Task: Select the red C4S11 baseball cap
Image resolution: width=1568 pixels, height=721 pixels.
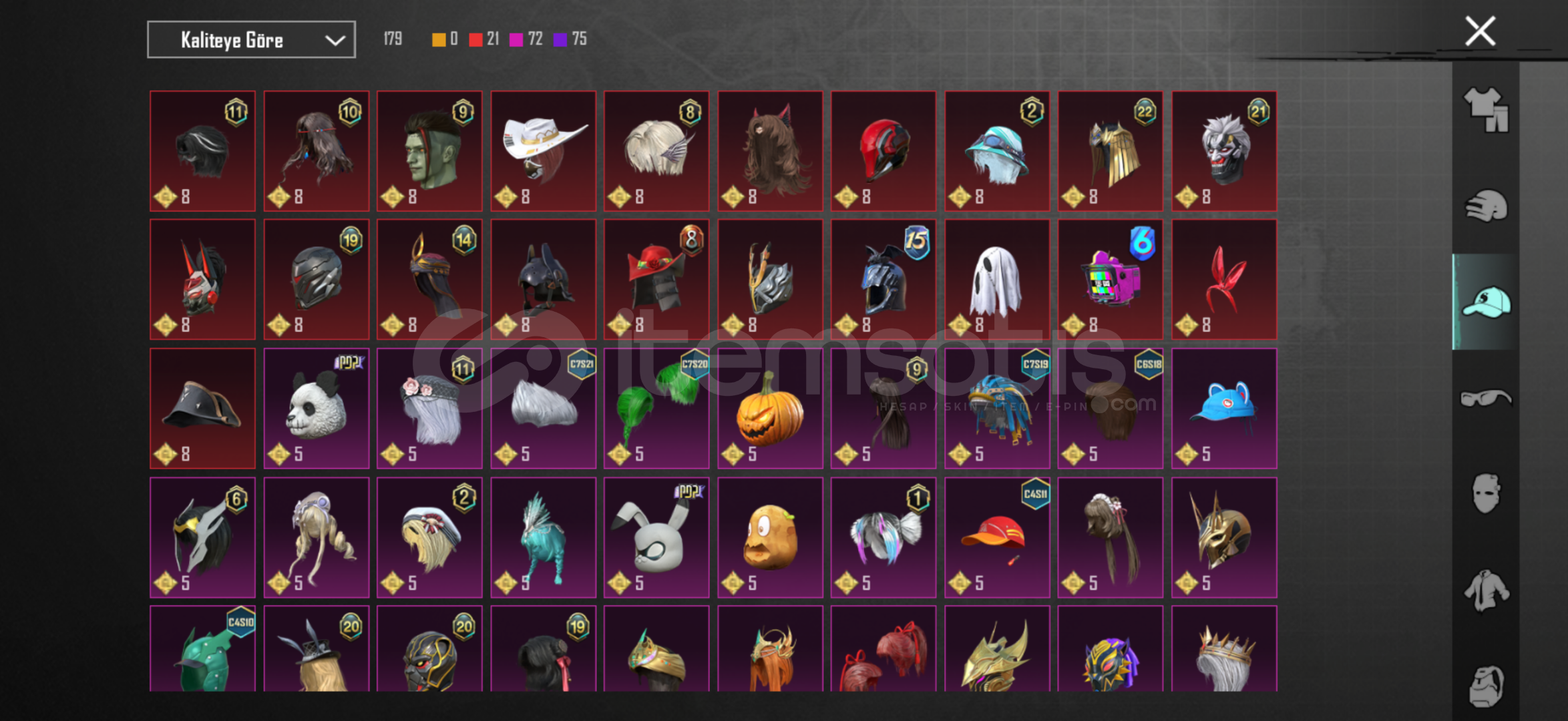Action: [996, 537]
